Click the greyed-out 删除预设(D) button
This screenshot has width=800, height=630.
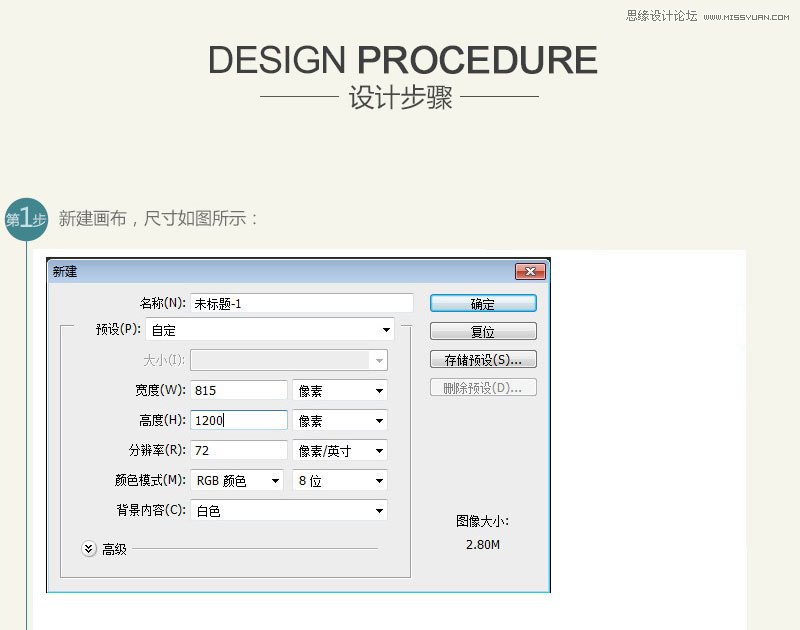(483, 388)
